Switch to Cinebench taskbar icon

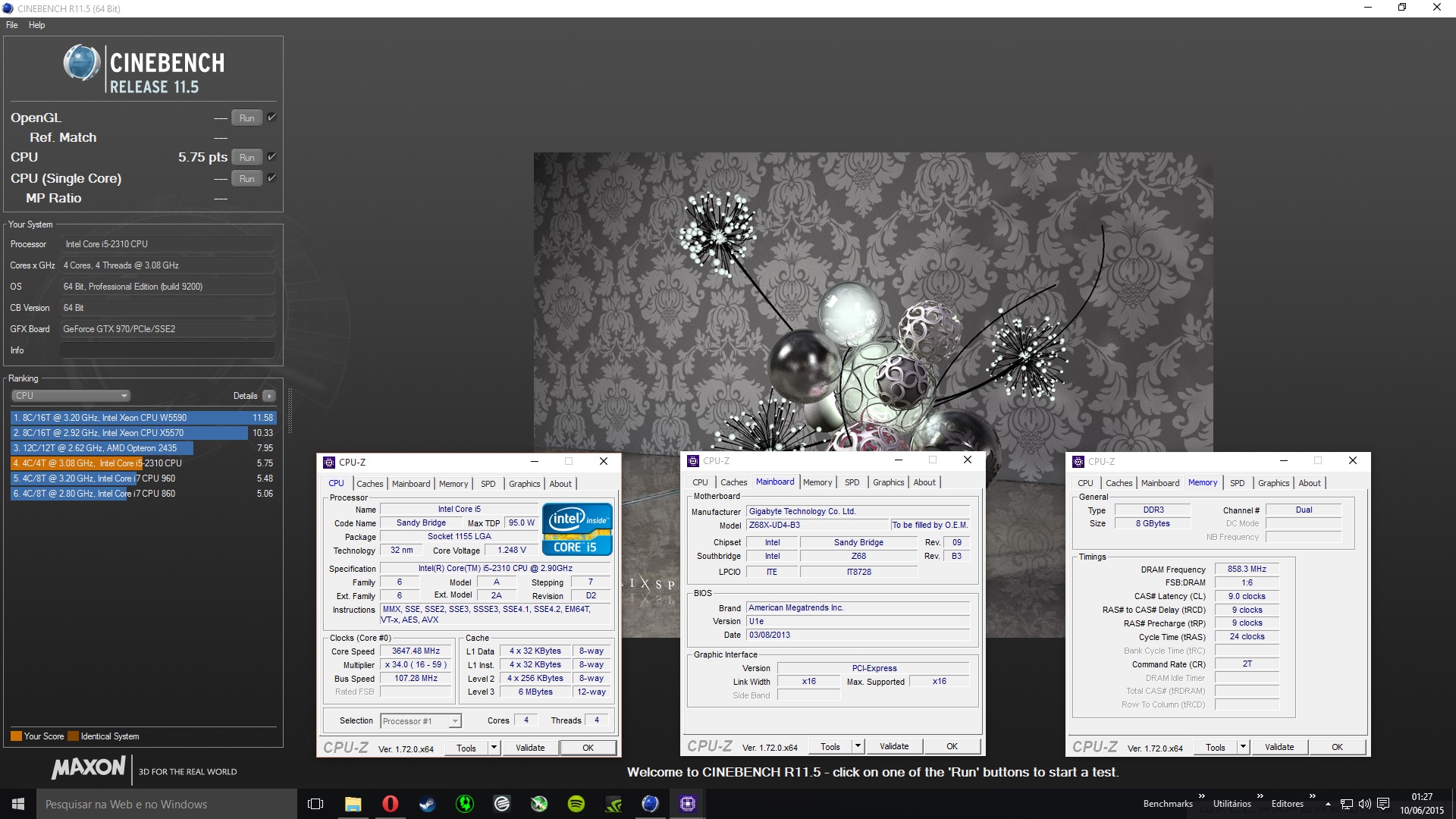pyautogui.click(x=651, y=804)
